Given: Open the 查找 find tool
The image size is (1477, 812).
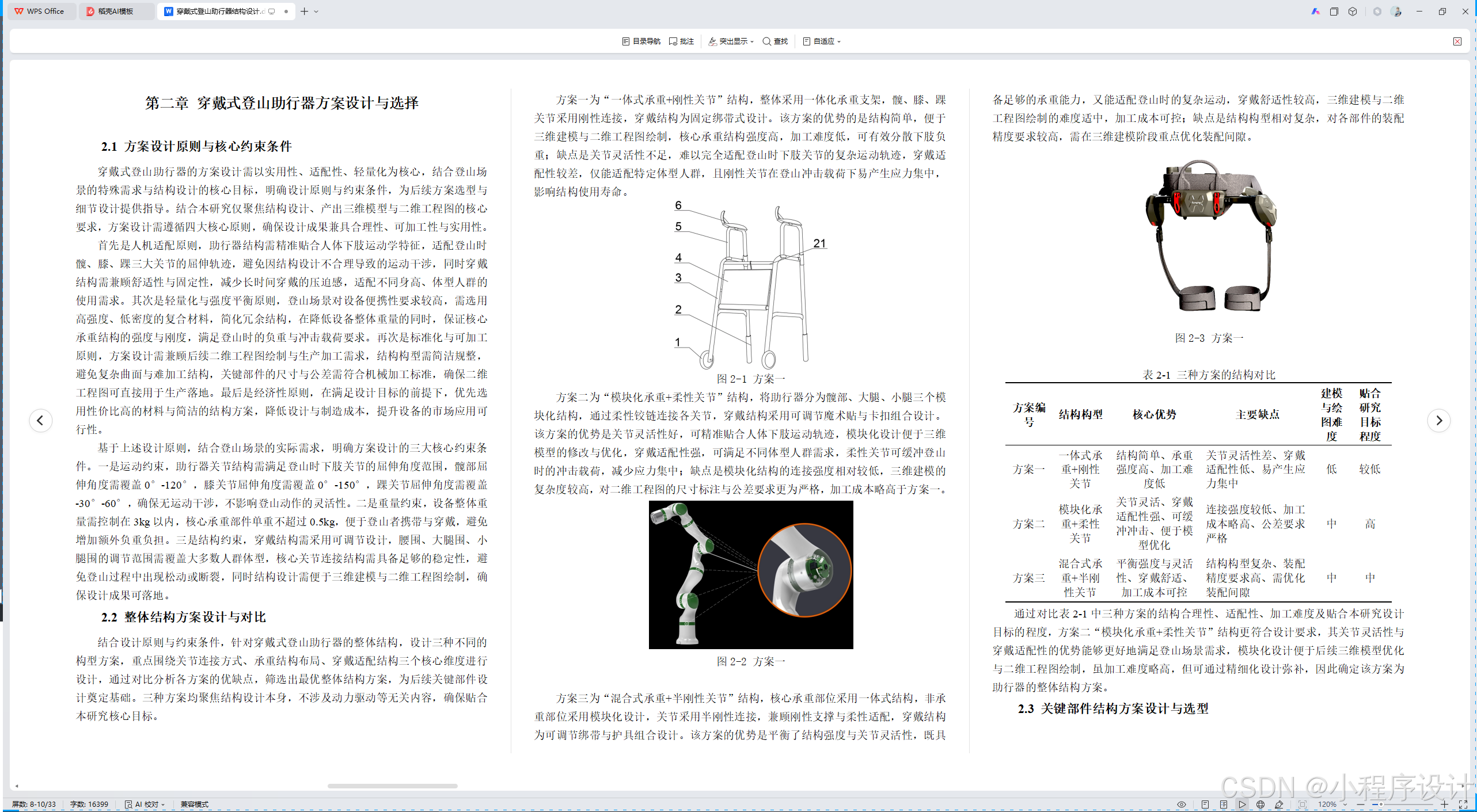Looking at the screenshot, I should (x=775, y=41).
